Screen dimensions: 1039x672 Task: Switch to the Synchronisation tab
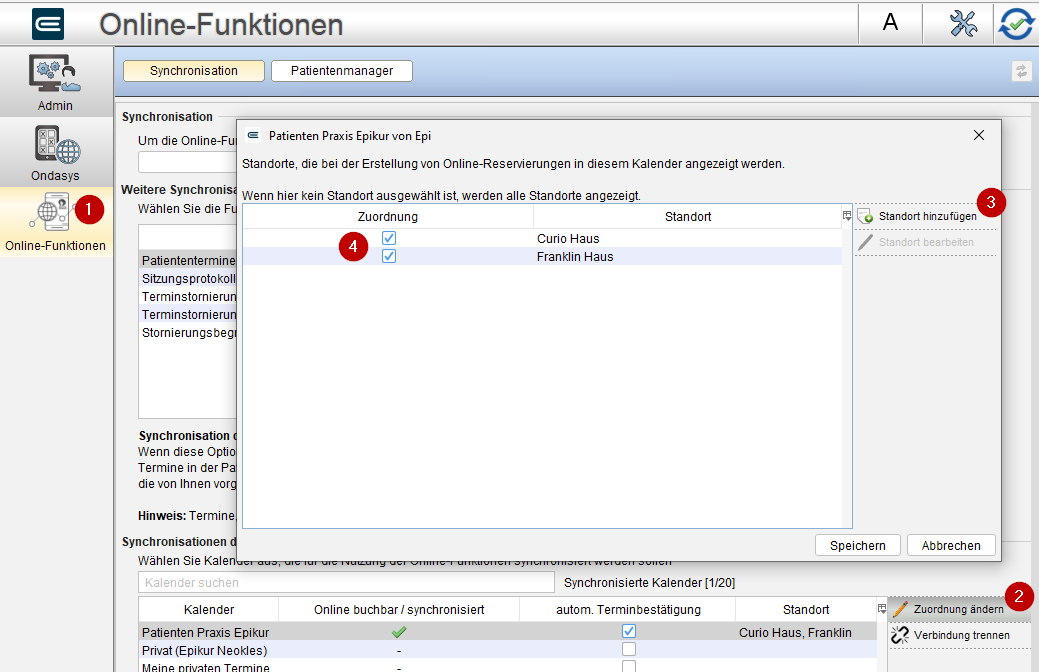(x=193, y=71)
